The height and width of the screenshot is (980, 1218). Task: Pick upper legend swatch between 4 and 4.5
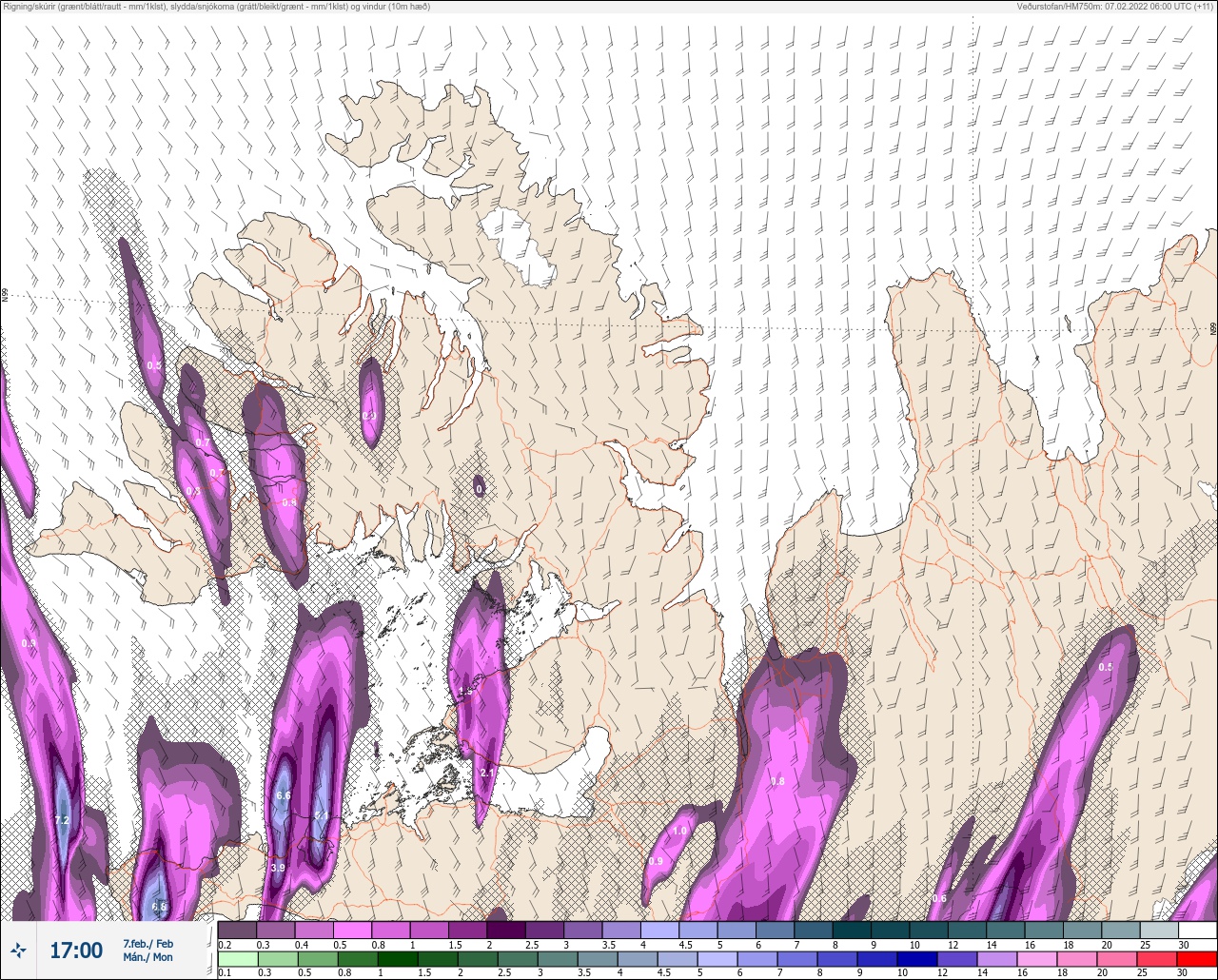tap(660, 930)
